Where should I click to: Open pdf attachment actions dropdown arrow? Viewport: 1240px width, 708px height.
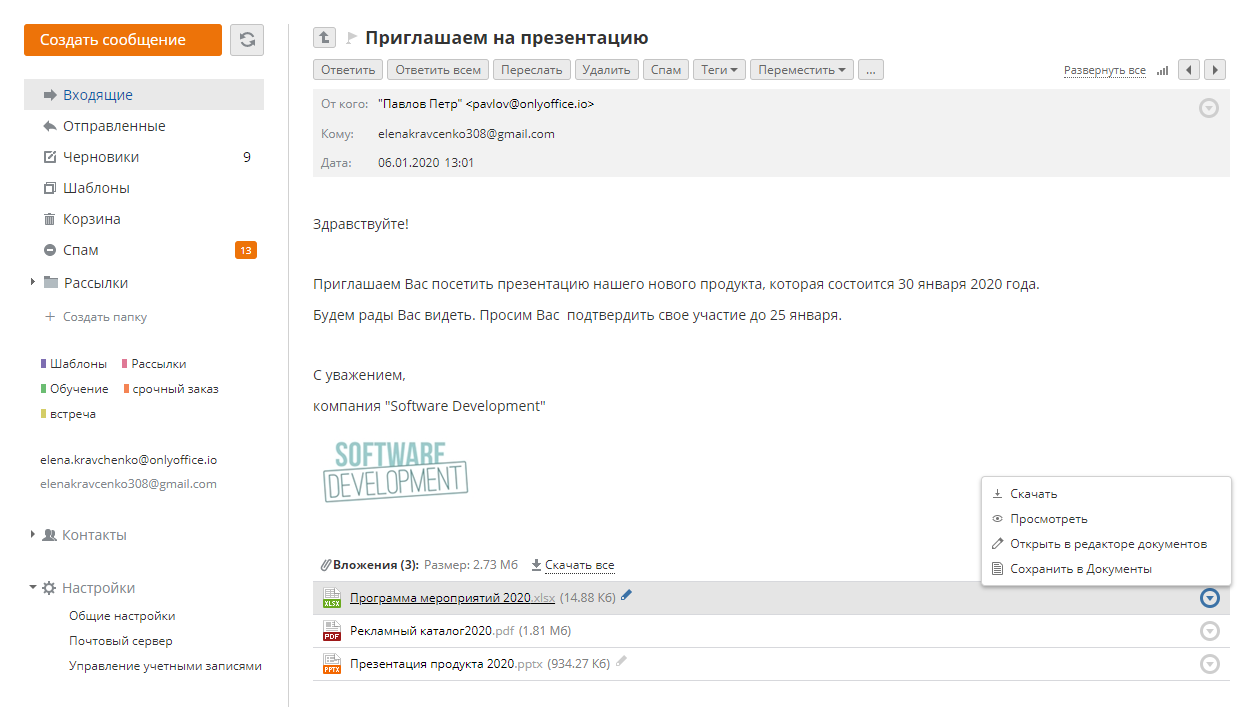[1210, 631]
